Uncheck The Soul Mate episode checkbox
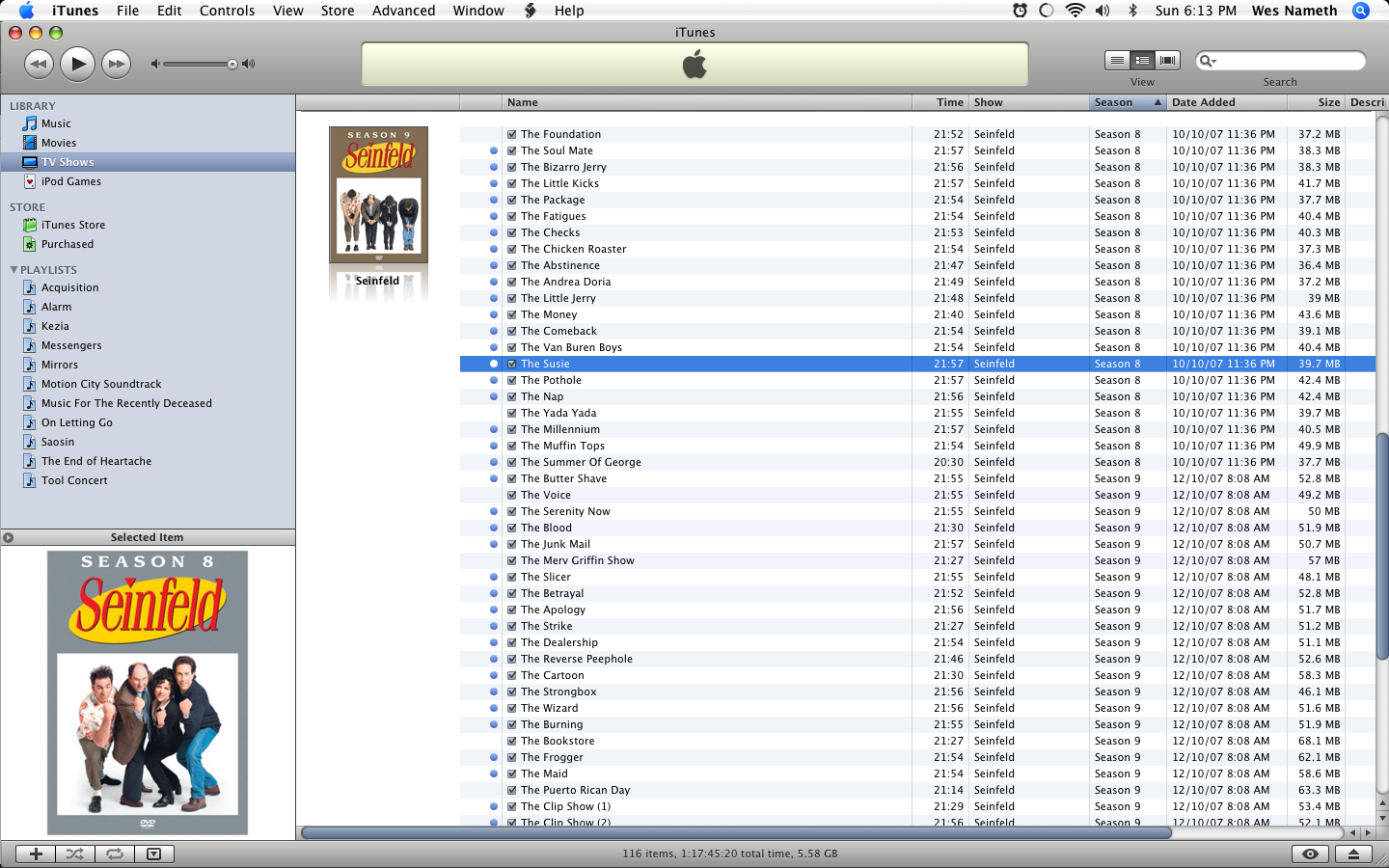This screenshot has width=1389, height=868. click(x=511, y=150)
